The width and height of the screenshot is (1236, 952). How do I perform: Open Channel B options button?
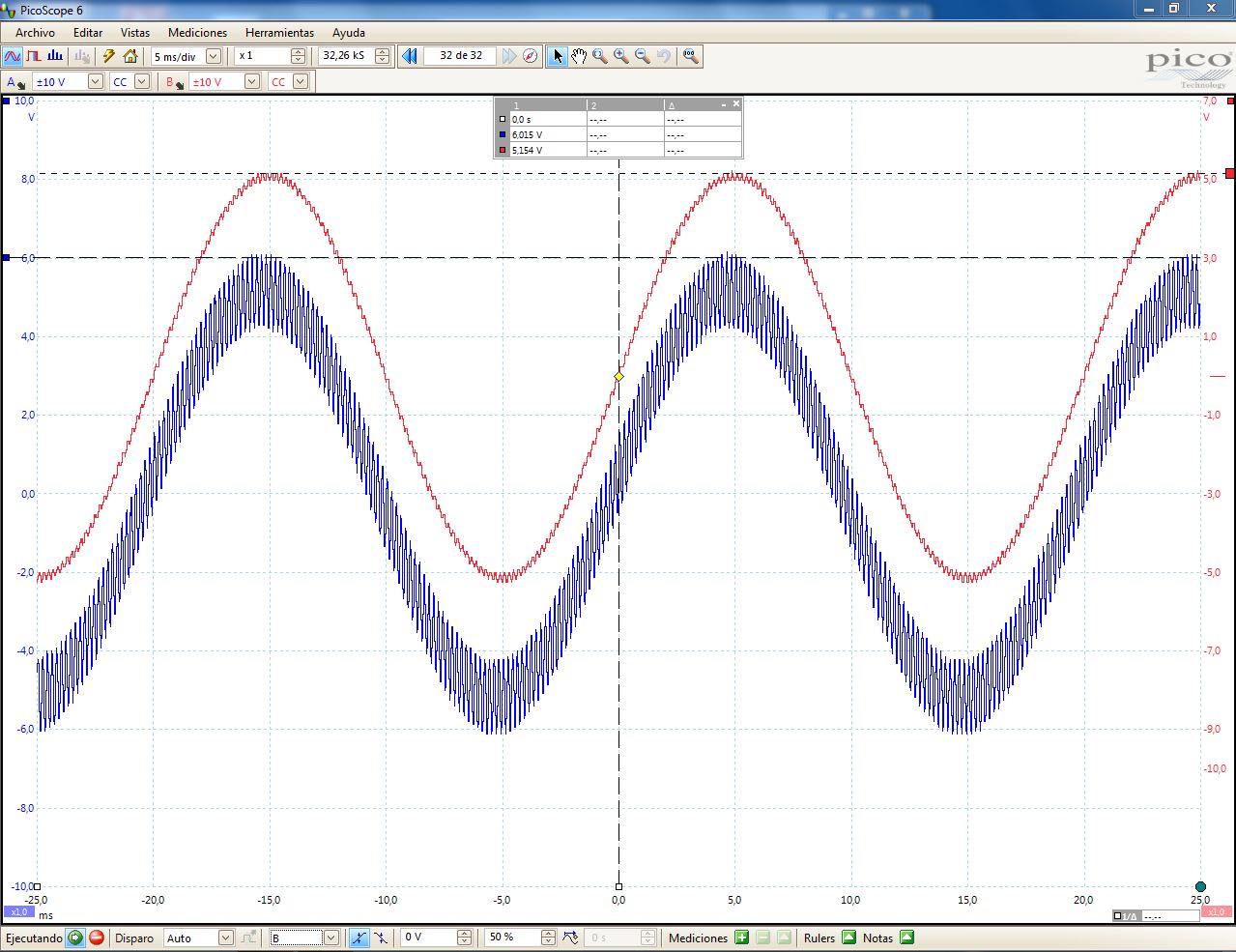(174, 82)
